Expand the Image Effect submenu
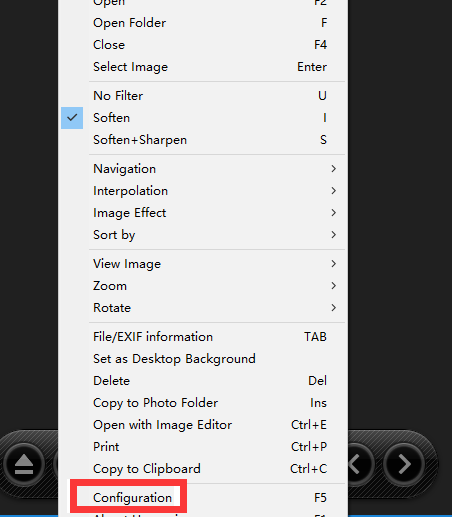This screenshot has width=452, height=517. pyautogui.click(x=203, y=213)
